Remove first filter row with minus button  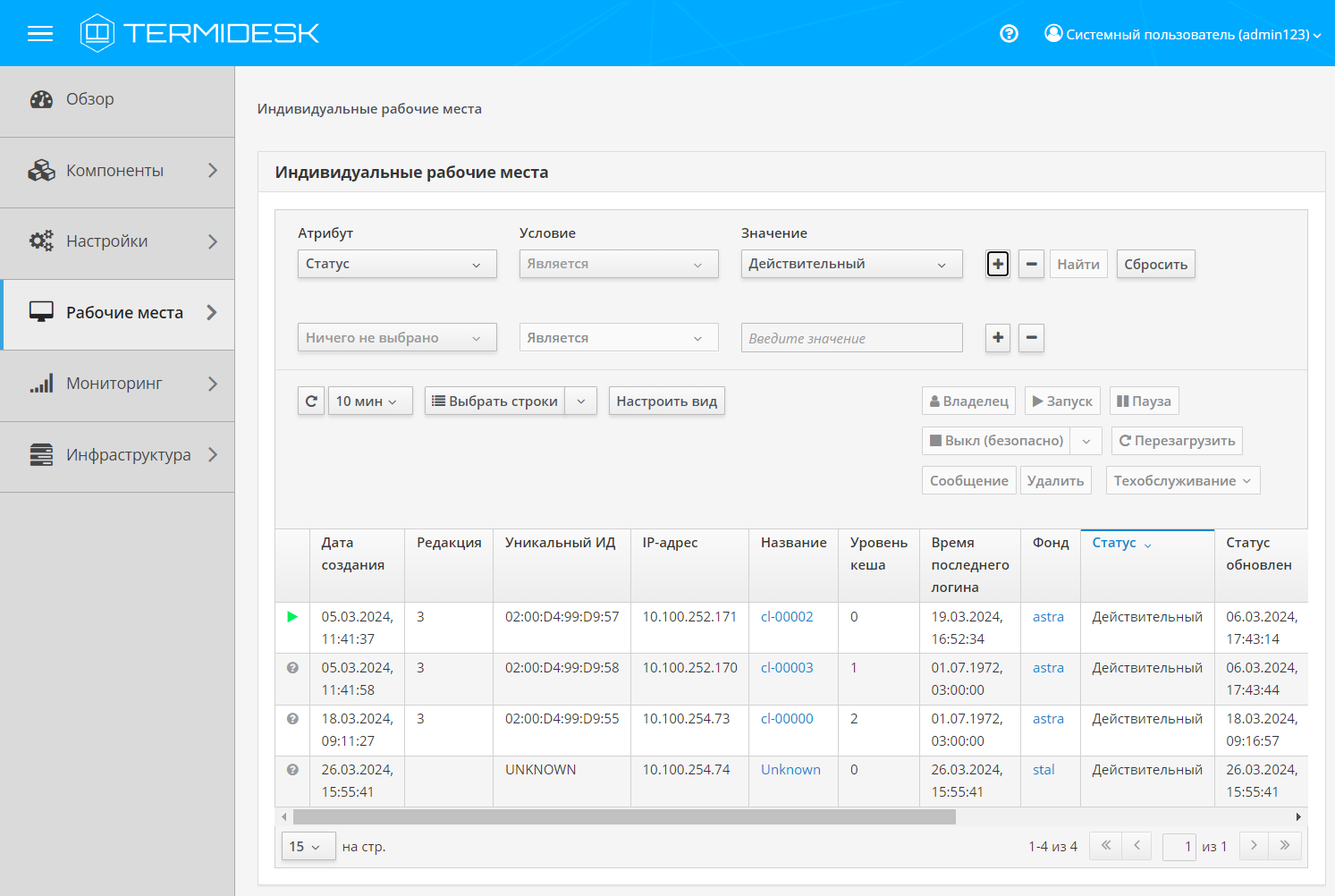coord(1031,265)
